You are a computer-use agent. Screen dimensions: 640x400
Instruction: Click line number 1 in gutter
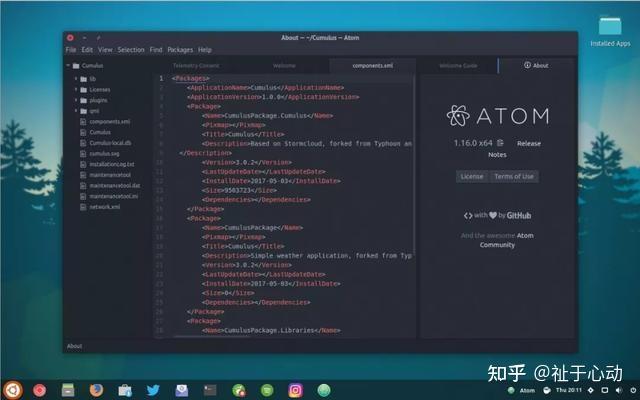[161, 78]
